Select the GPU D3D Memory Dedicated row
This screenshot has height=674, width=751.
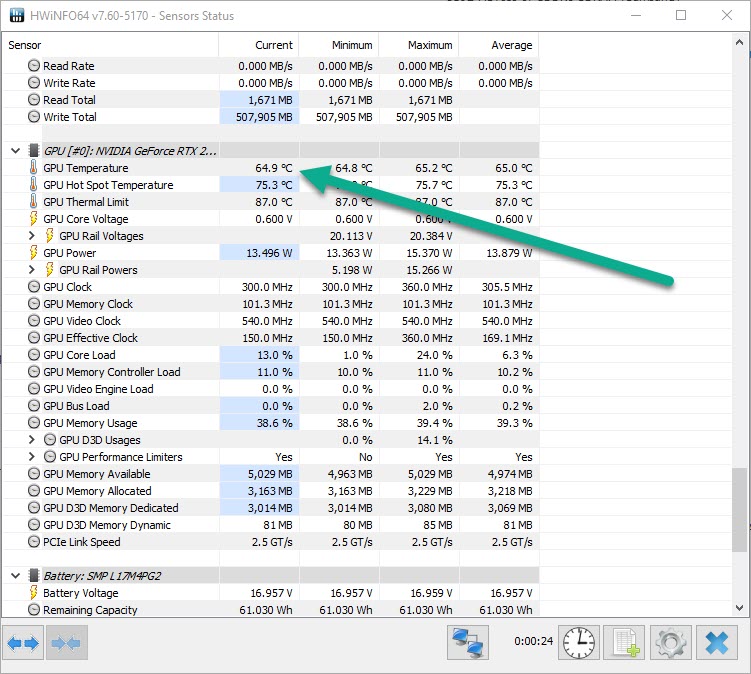(x=271, y=508)
